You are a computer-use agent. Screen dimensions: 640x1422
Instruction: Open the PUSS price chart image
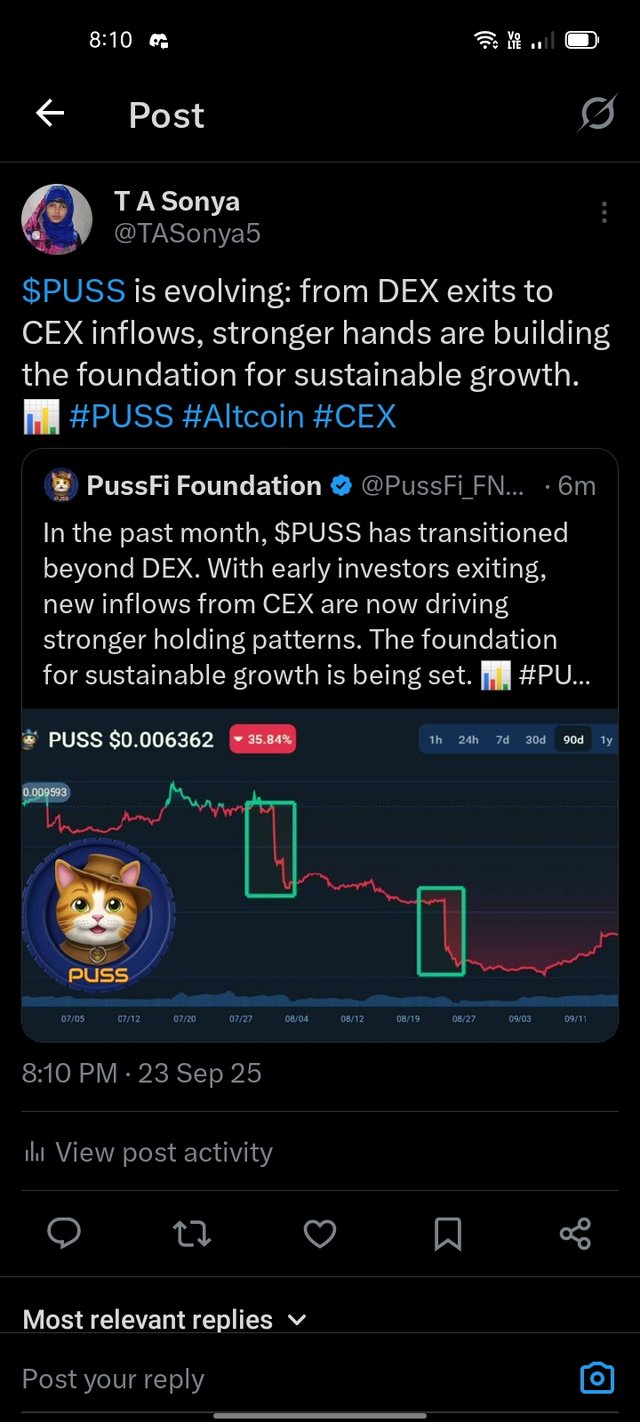click(x=320, y=875)
